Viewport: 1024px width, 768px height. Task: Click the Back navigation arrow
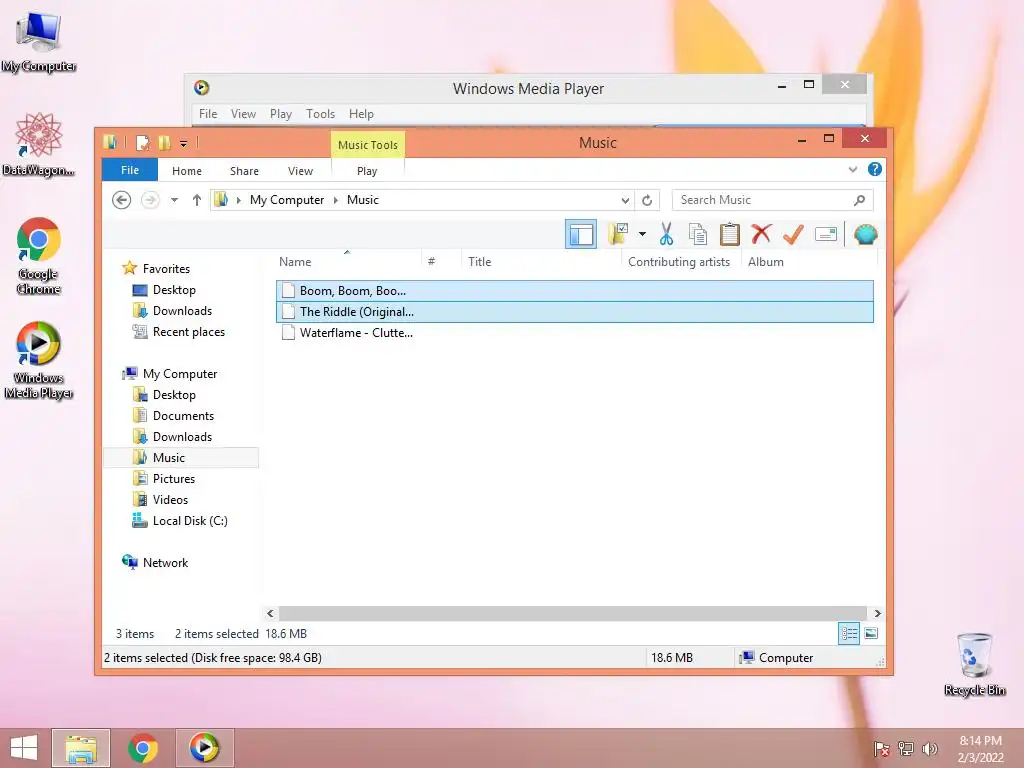(x=121, y=200)
